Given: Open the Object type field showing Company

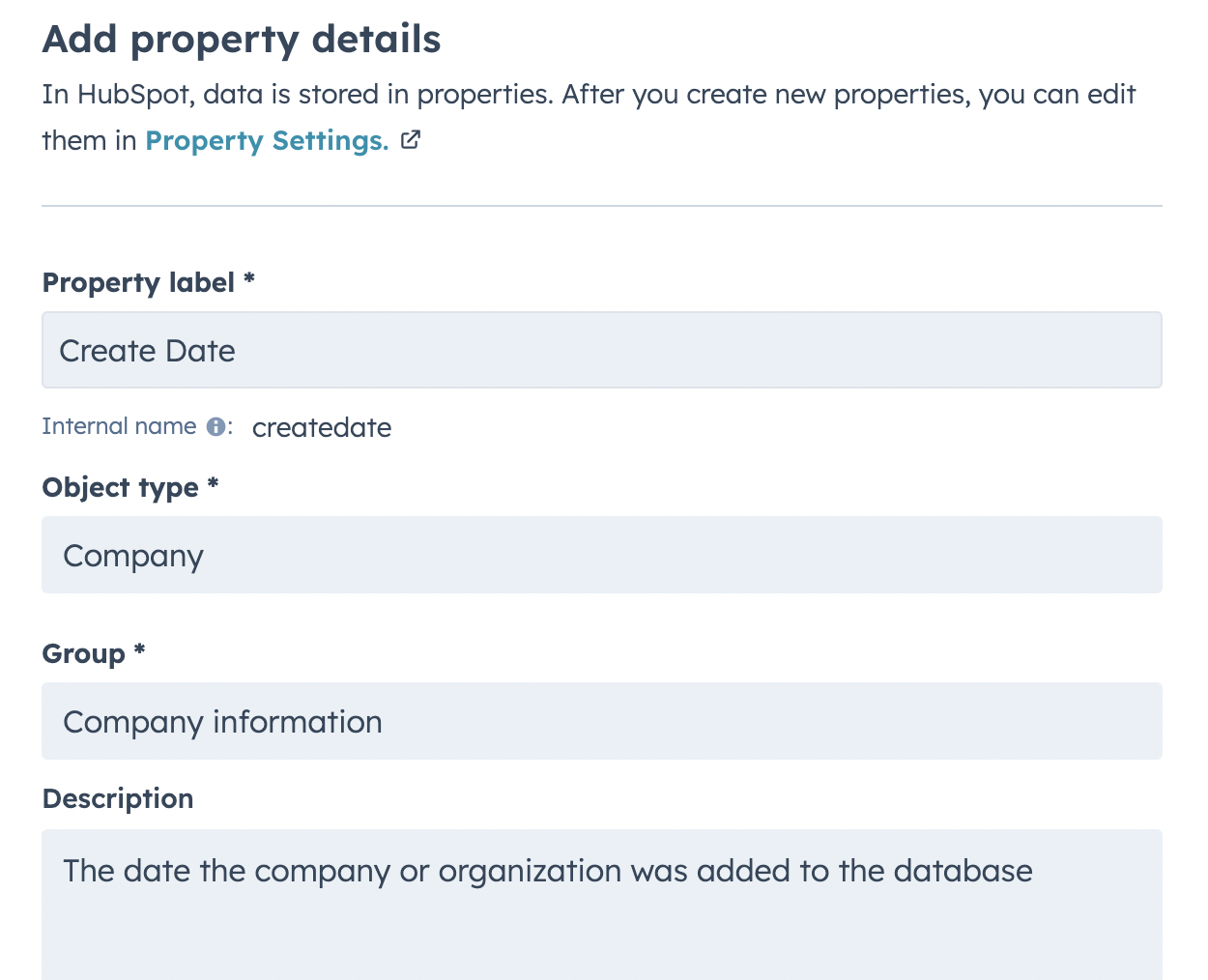Looking at the screenshot, I should click(601, 555).
